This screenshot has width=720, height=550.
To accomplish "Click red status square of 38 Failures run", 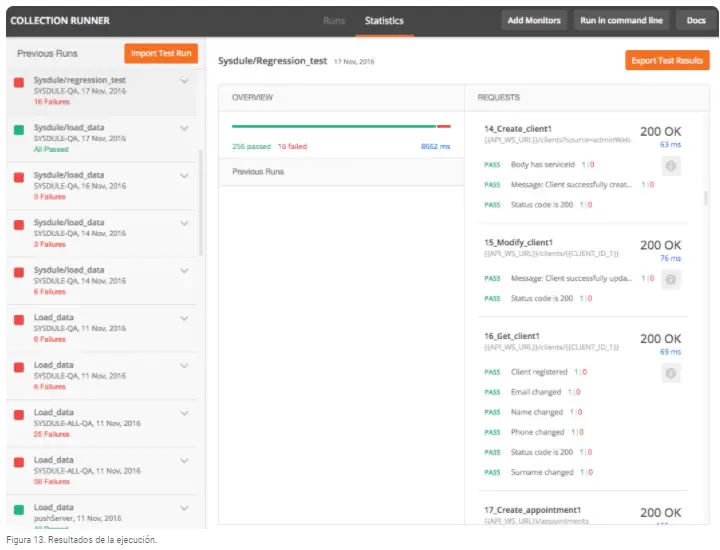I will [x=19, y=462].
